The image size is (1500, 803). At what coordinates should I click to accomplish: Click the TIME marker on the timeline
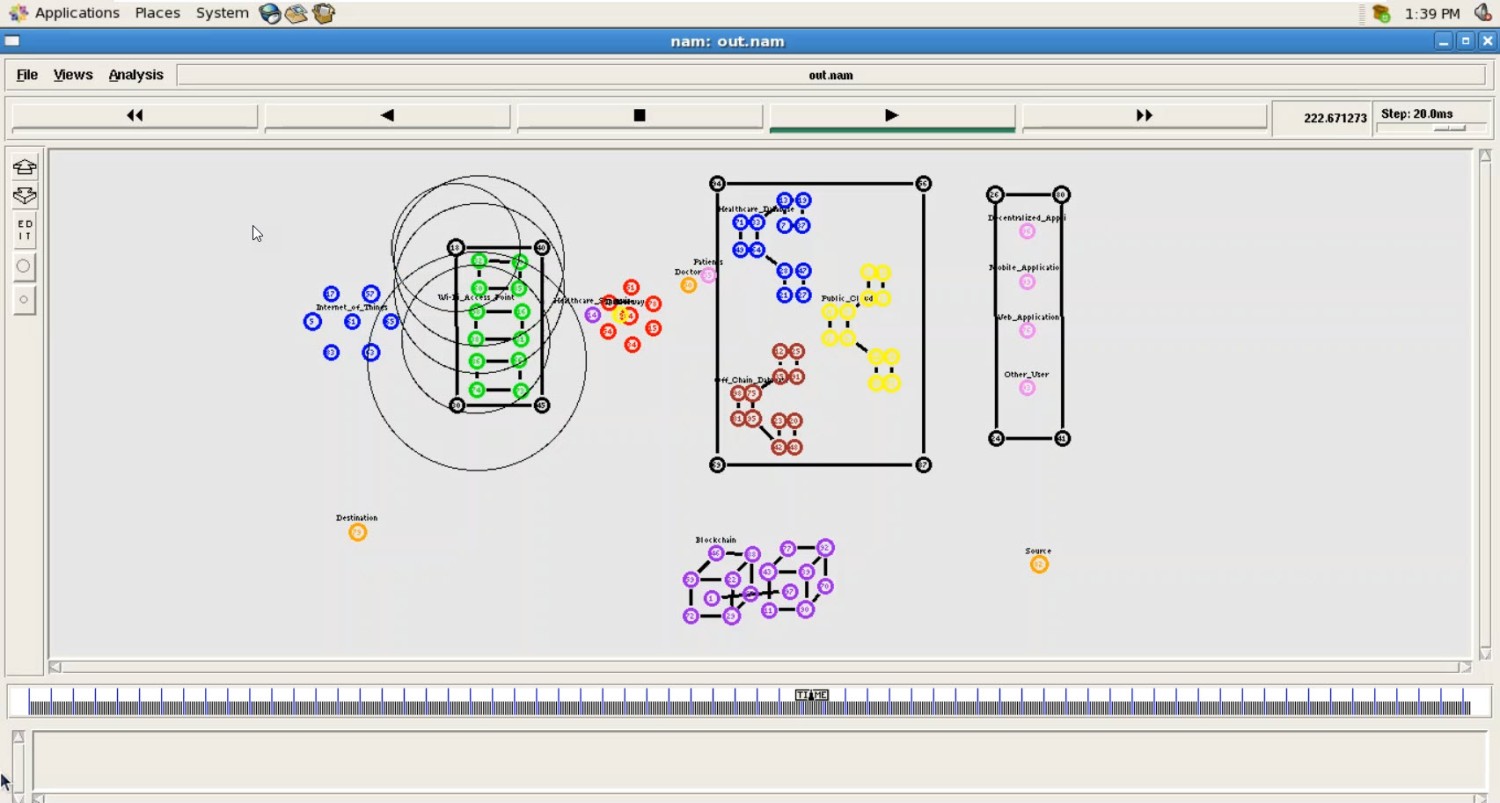pyautogui.click(x=811, y=695)
